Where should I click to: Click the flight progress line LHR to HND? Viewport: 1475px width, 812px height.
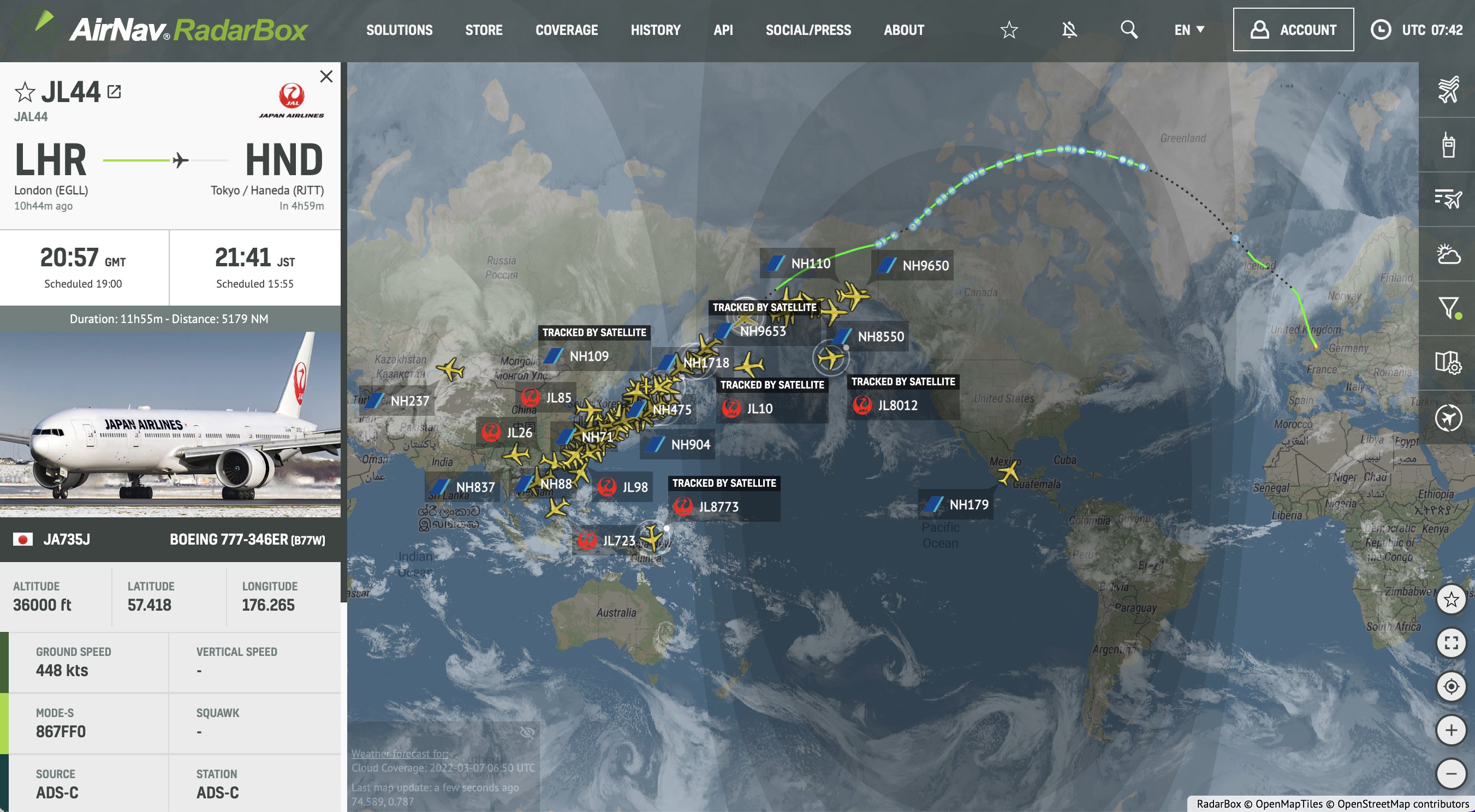165,160
